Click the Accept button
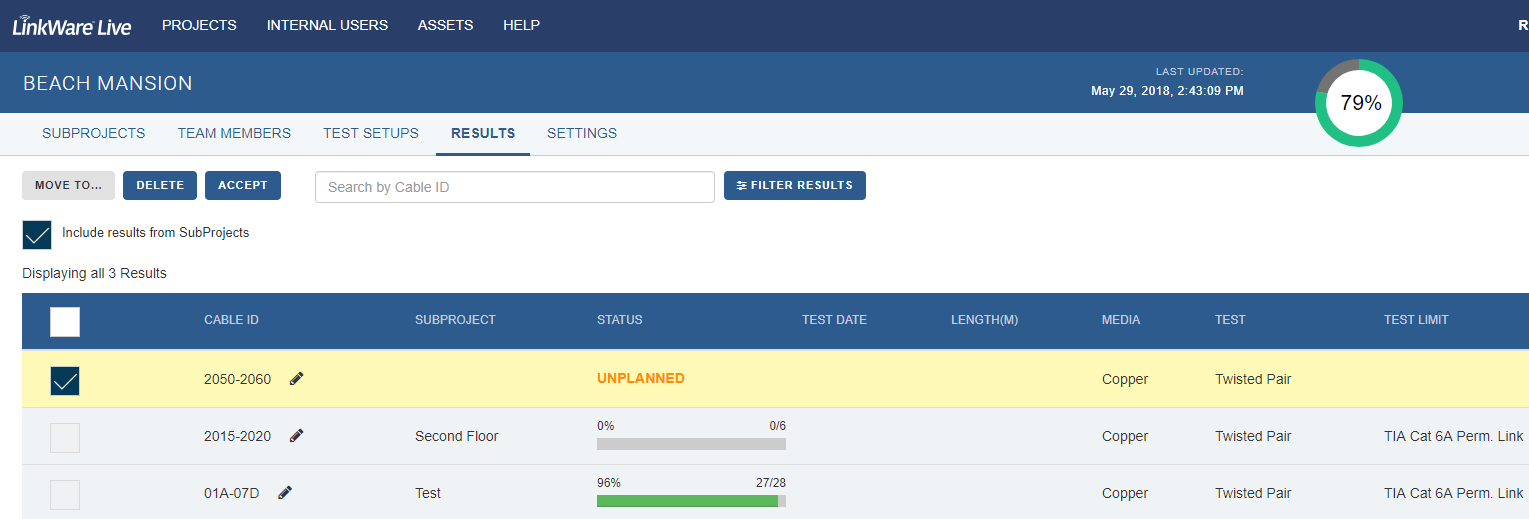 point(243,185)
